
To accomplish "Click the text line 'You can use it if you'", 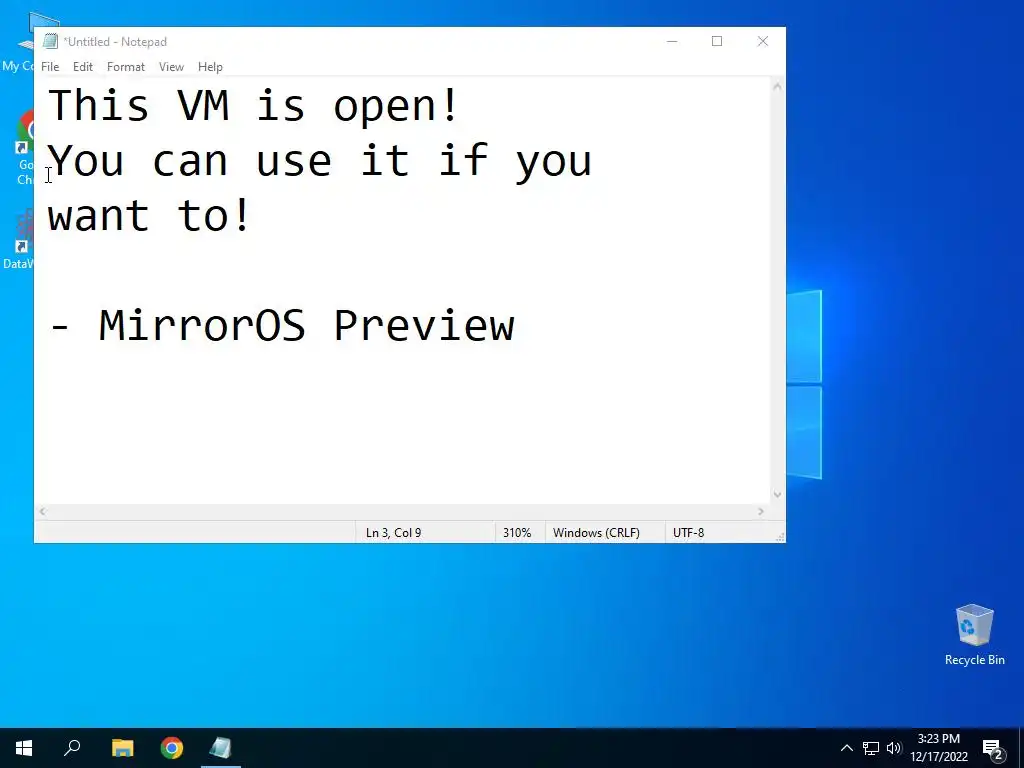I will 320,161.
